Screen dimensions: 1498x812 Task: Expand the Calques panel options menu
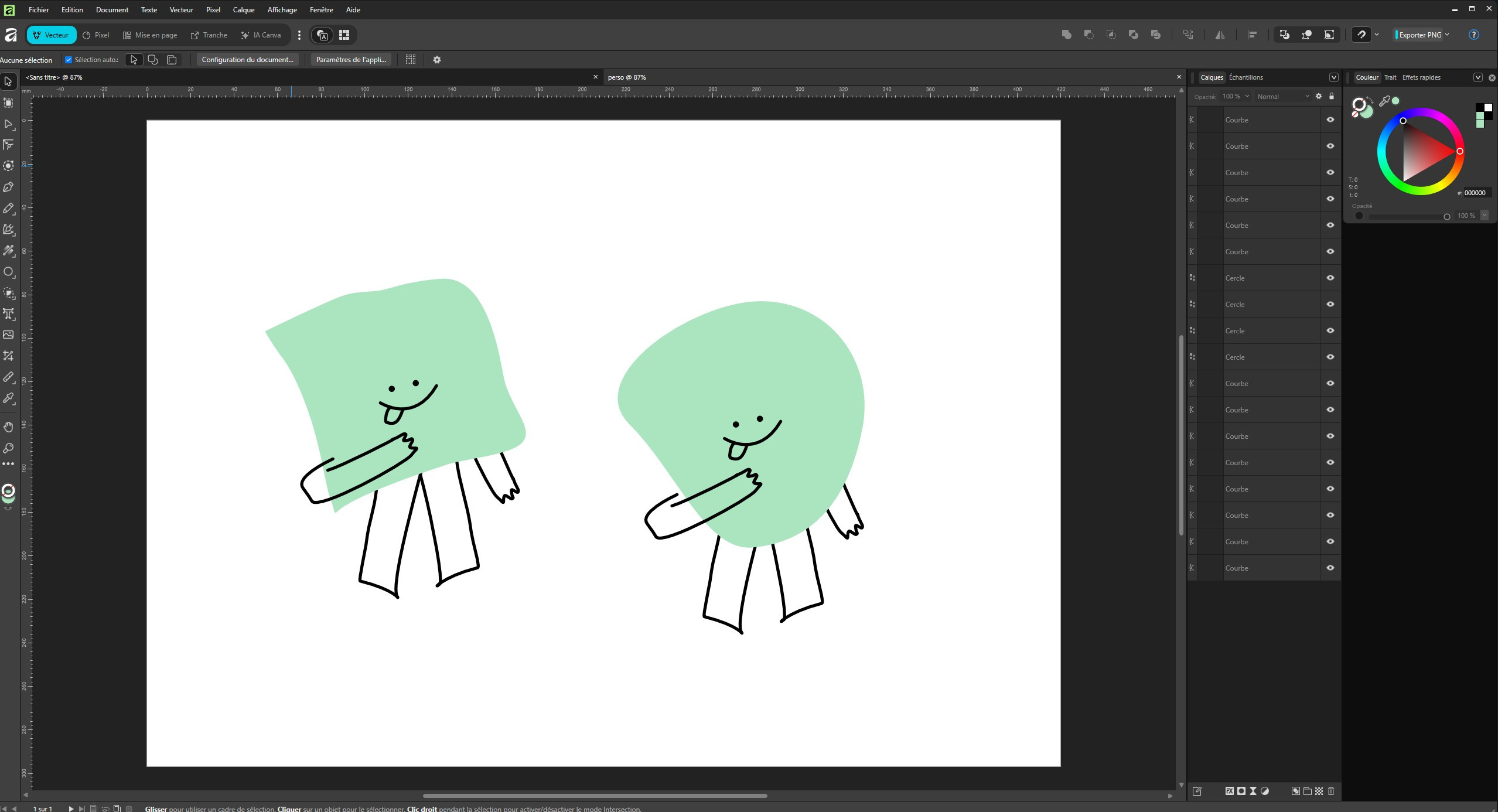pyautogui.click(x=1334, y=77)
